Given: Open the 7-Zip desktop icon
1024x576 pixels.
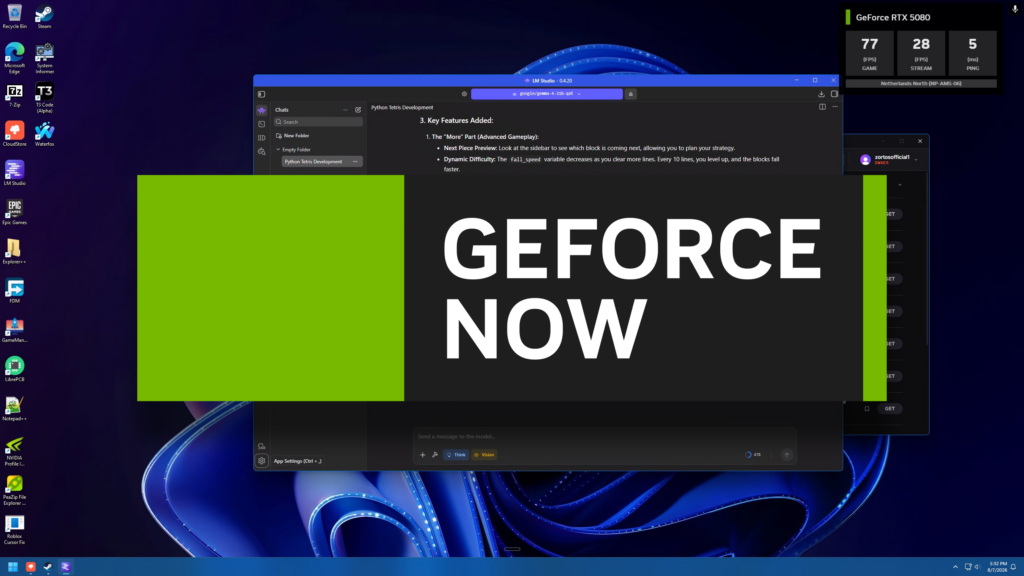Looking at the screenshot, I should pos(14,95).
